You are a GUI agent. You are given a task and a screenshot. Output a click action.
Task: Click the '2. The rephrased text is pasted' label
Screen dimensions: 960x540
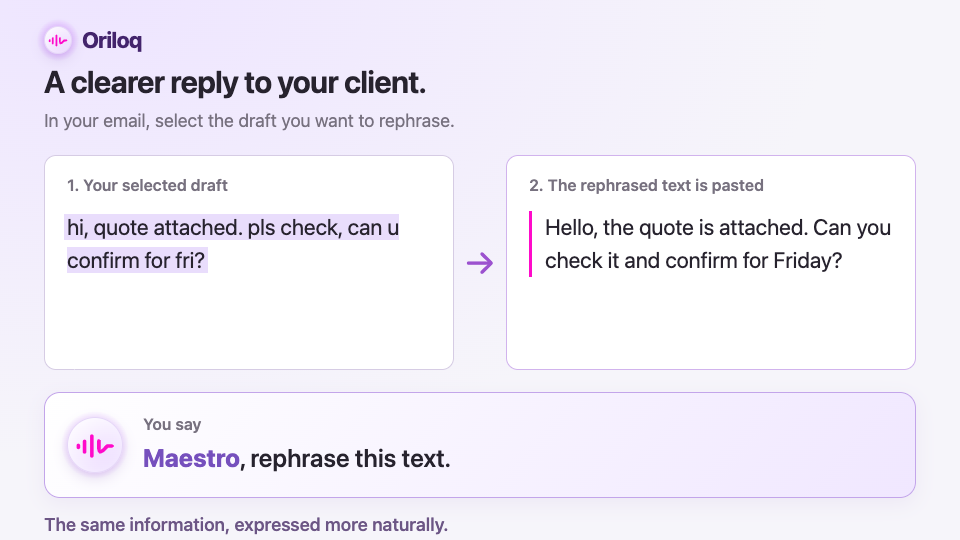pos(646,186)
